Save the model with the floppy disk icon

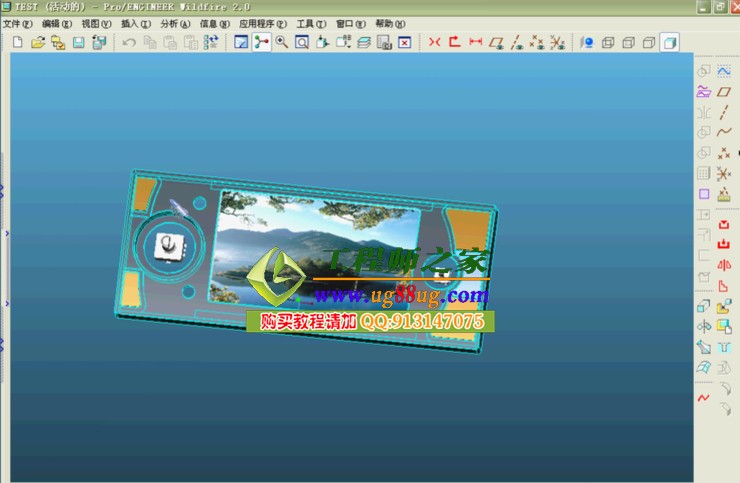pyautogui.click(x=78, y=43)
